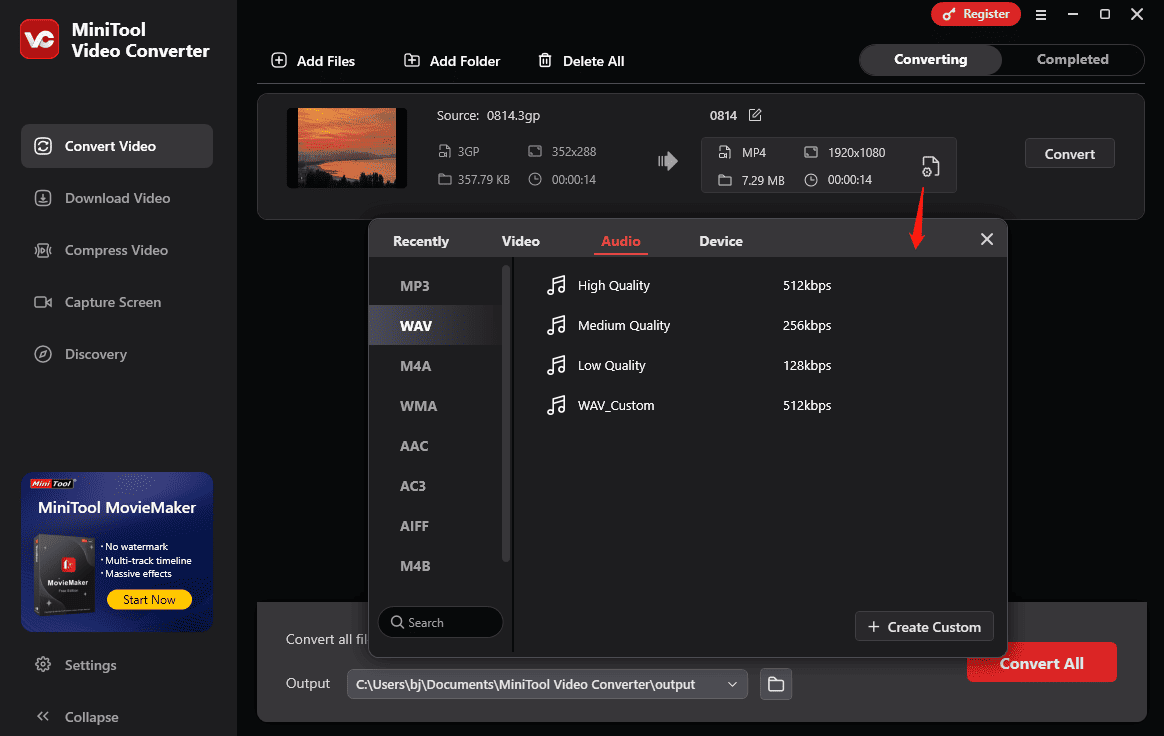
Task: Click the Register button
Action: tap(975, 14)
